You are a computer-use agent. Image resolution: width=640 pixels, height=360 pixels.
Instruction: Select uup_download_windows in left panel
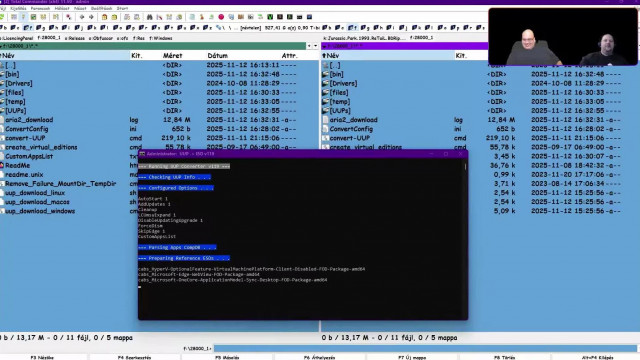click(x=40, y=211)
